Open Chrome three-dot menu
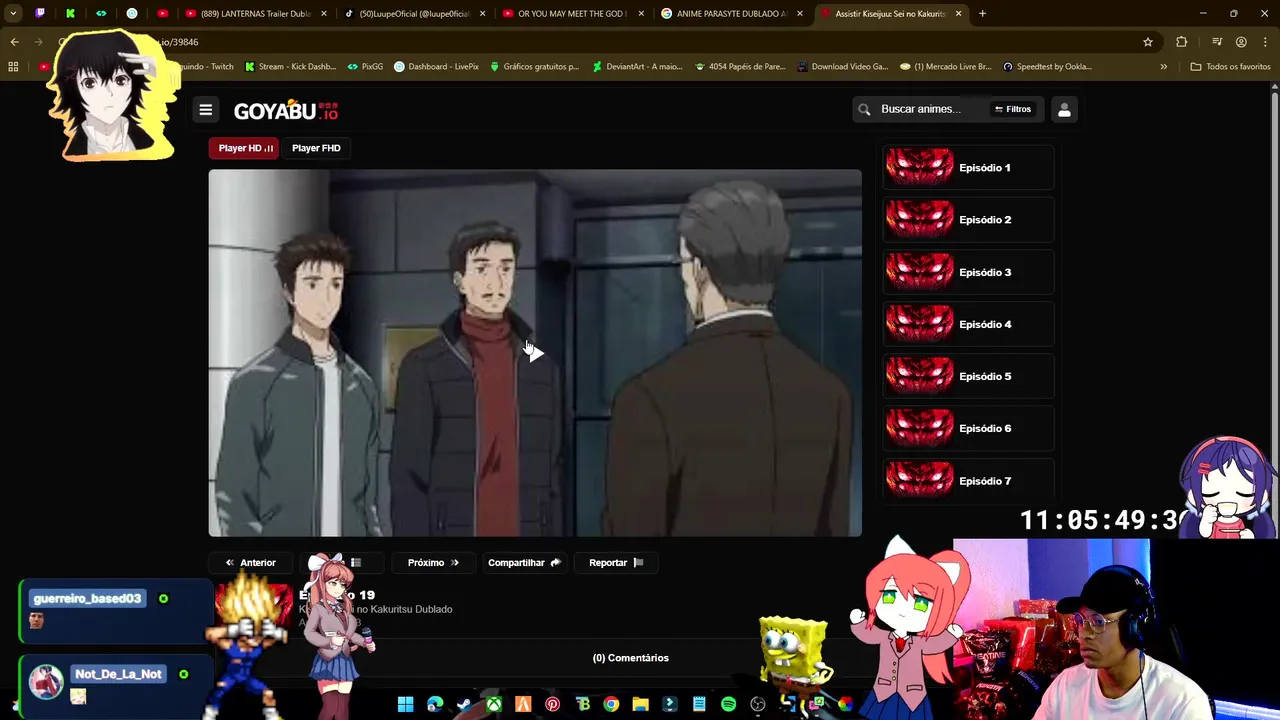 point(1264,42)
